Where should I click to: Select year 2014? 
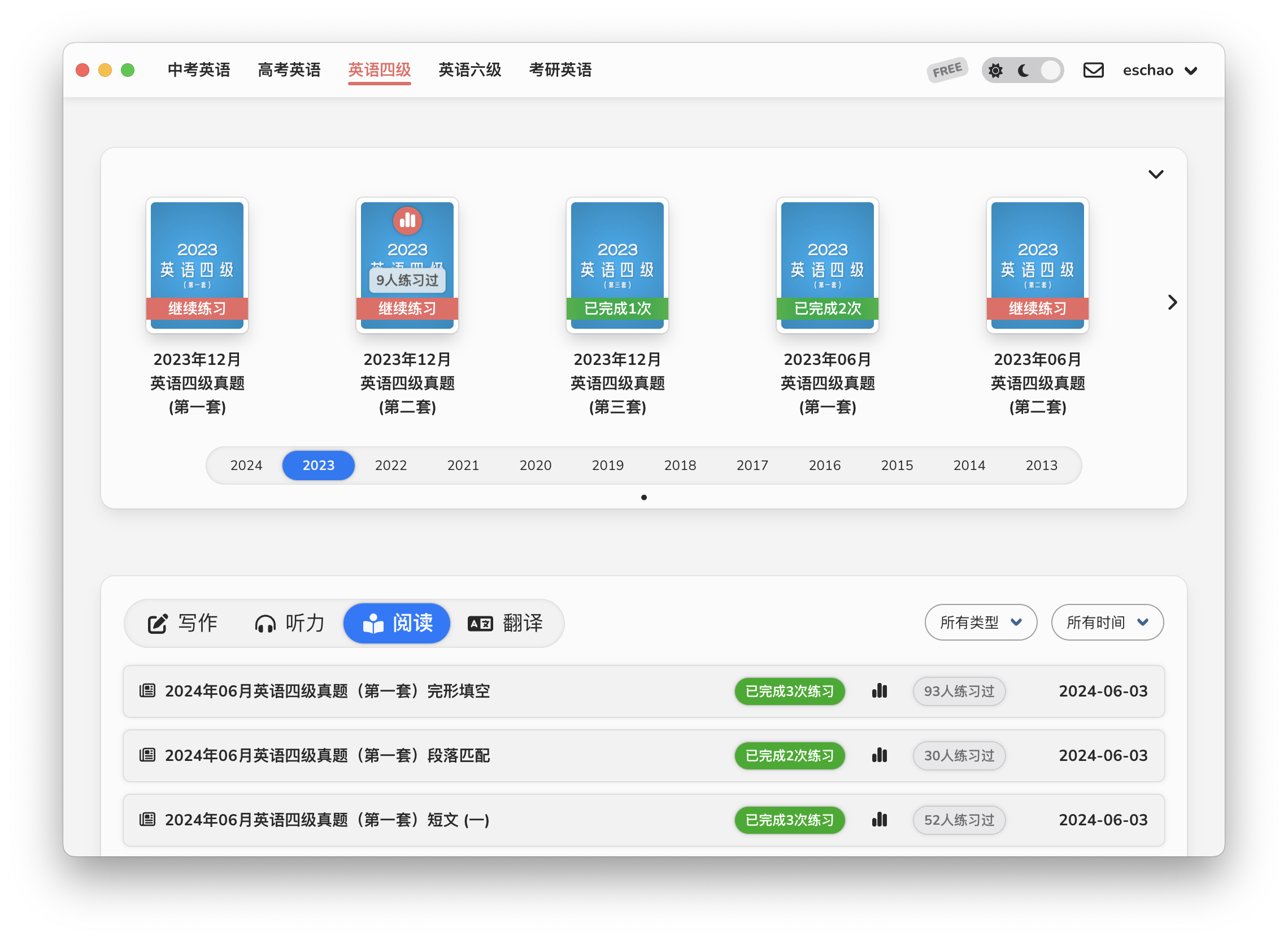pyautogui.click(x=969, y=465)
